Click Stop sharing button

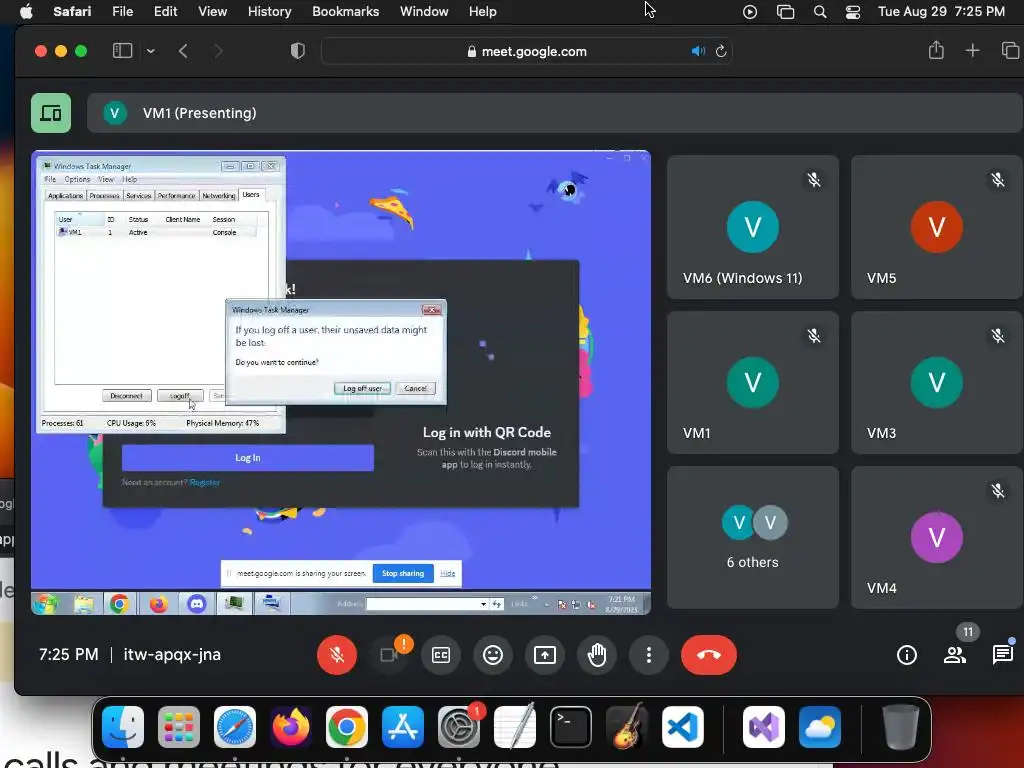403,573
